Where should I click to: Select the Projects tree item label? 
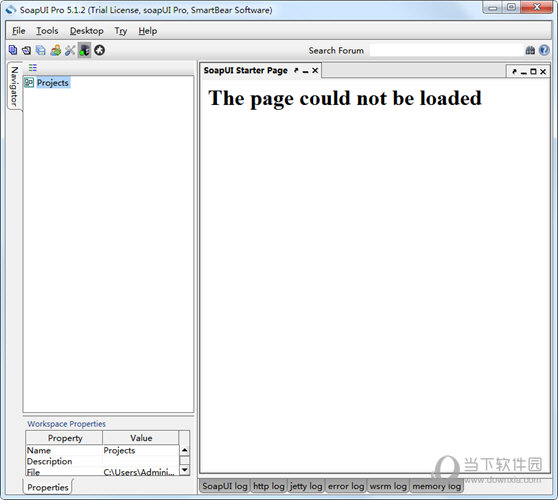[x=53, y=83]
